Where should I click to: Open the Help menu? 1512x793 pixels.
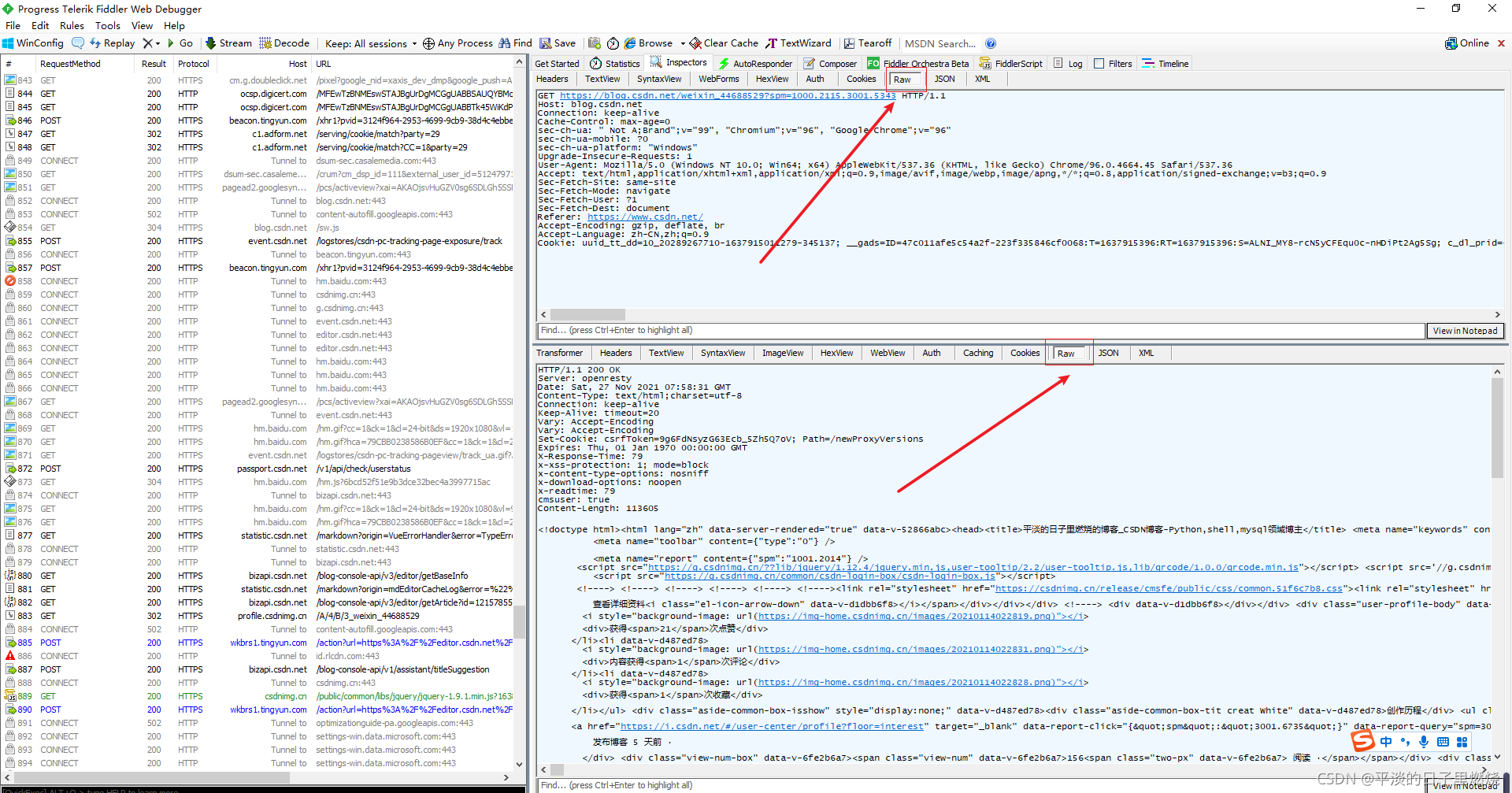point(174,25)
